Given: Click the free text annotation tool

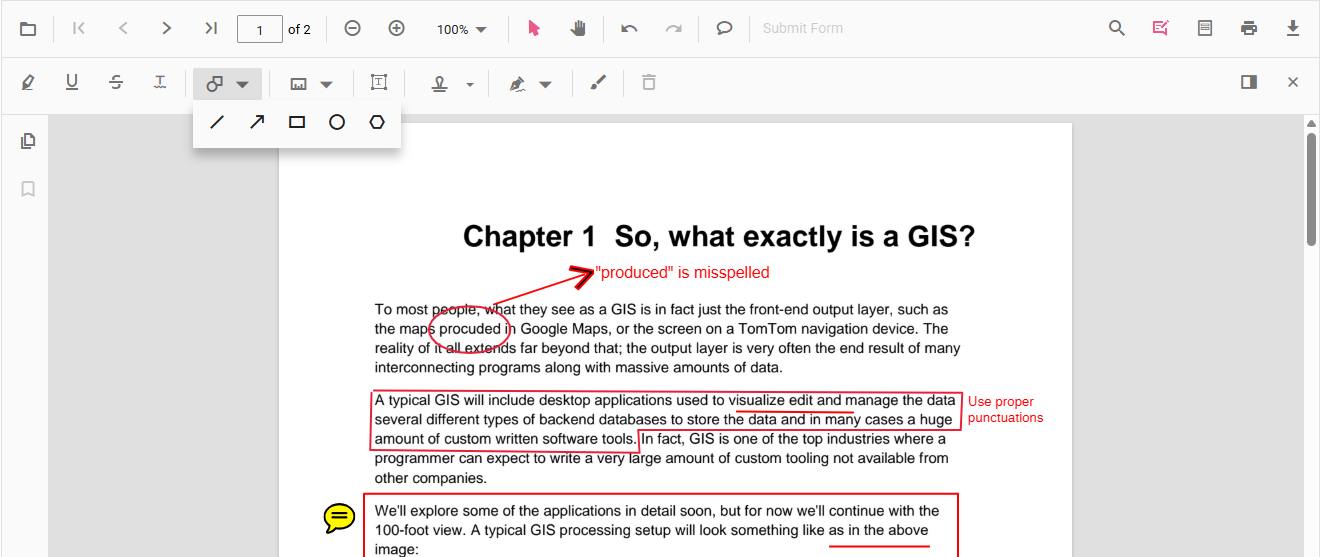Looking at the screenshot, I should click(379, 83).
